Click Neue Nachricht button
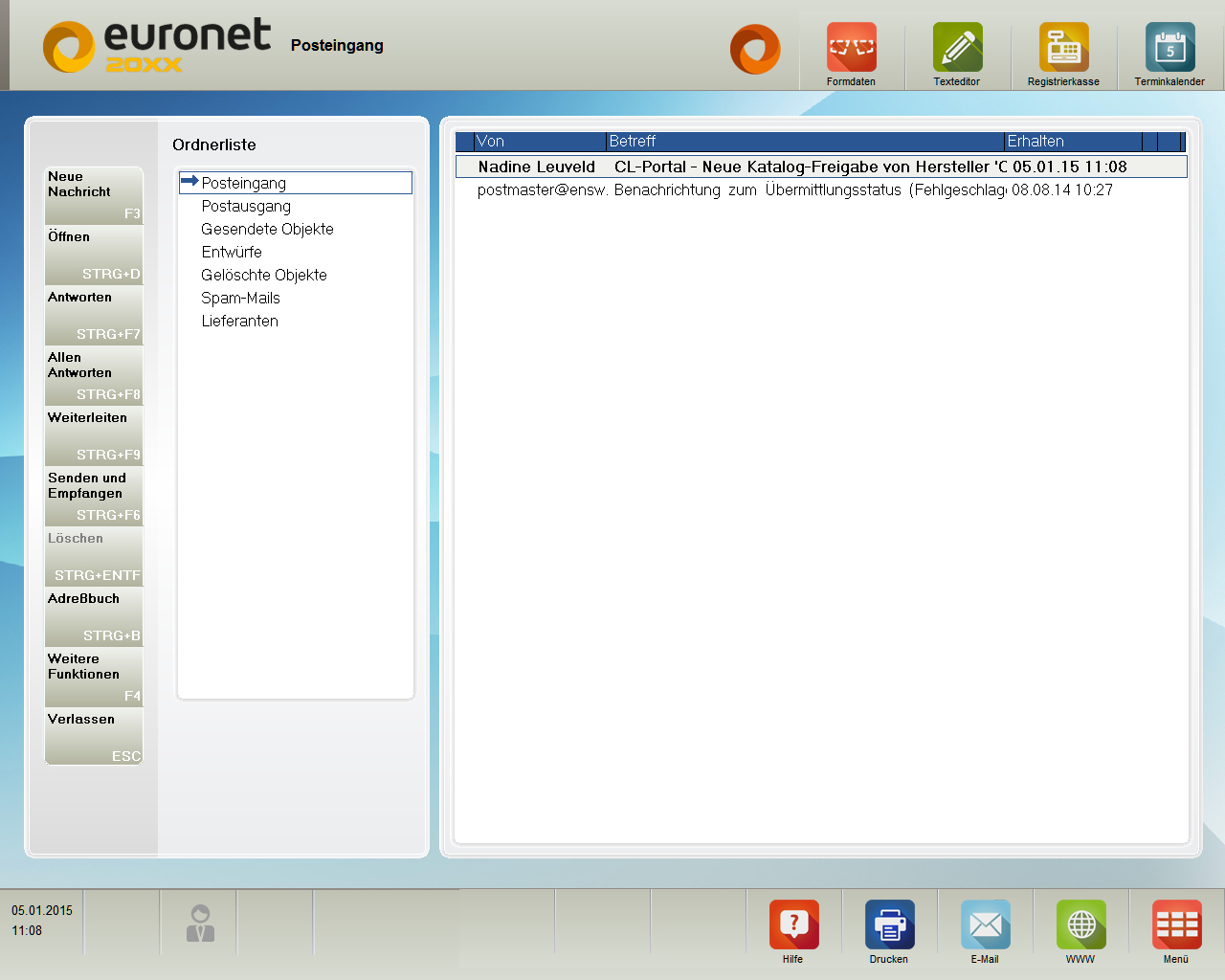Screen dimensions: 1225x980 click(94, 195)
